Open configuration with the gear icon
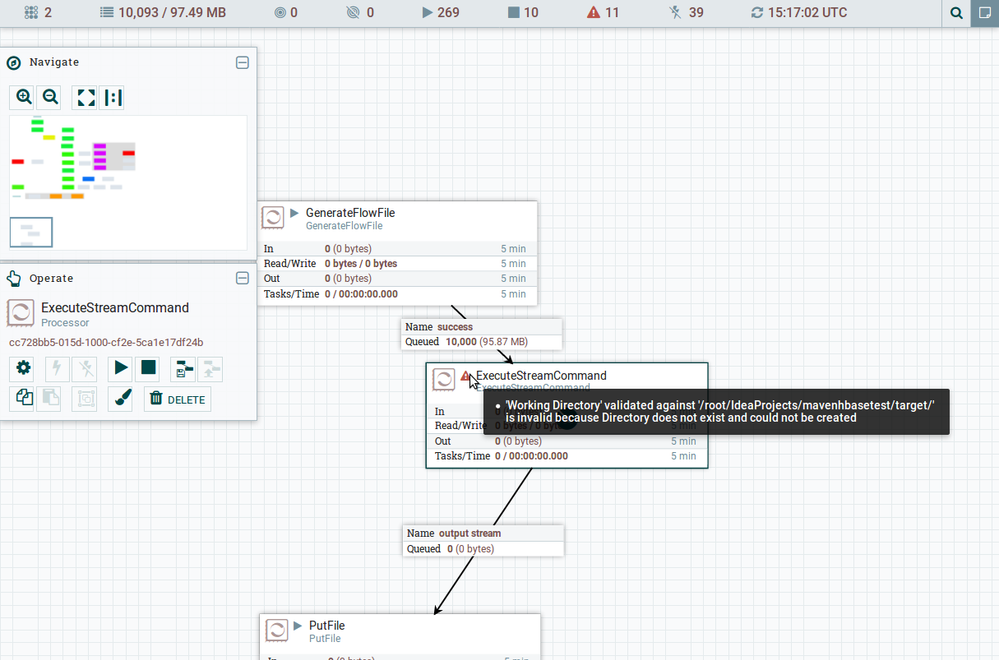This screenshot has height=660, width=999. (x=23, y=368)
